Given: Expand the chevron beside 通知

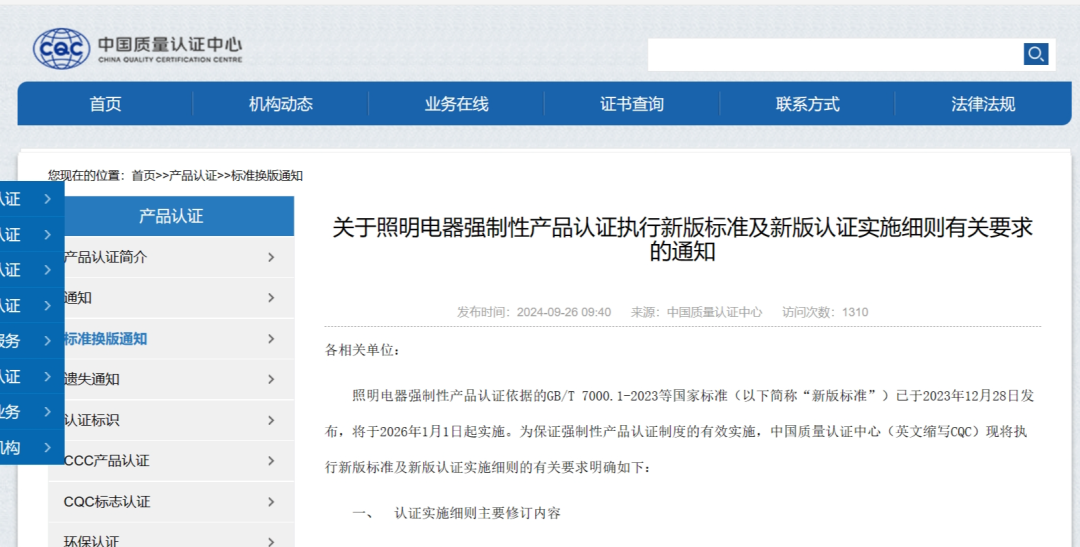Looking at the screenshot, I should [x=271, y=298].
